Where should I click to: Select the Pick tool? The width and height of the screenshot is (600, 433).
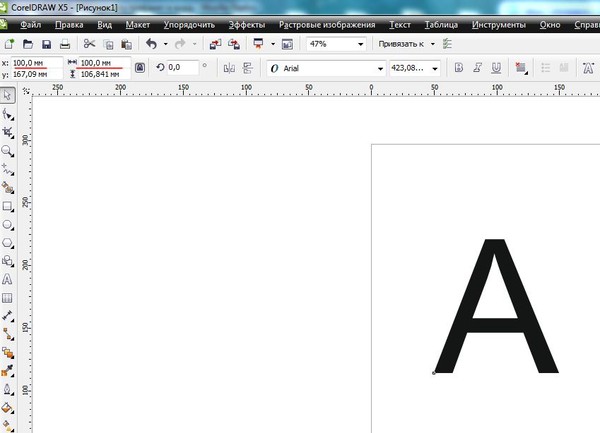pyautogui.click(x=7, y=95)
